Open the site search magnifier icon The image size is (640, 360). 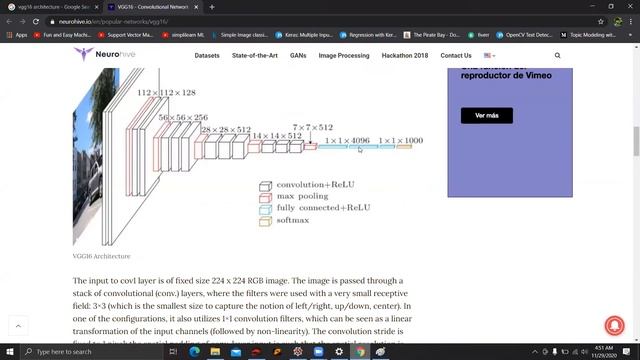(x=557, y=56)
